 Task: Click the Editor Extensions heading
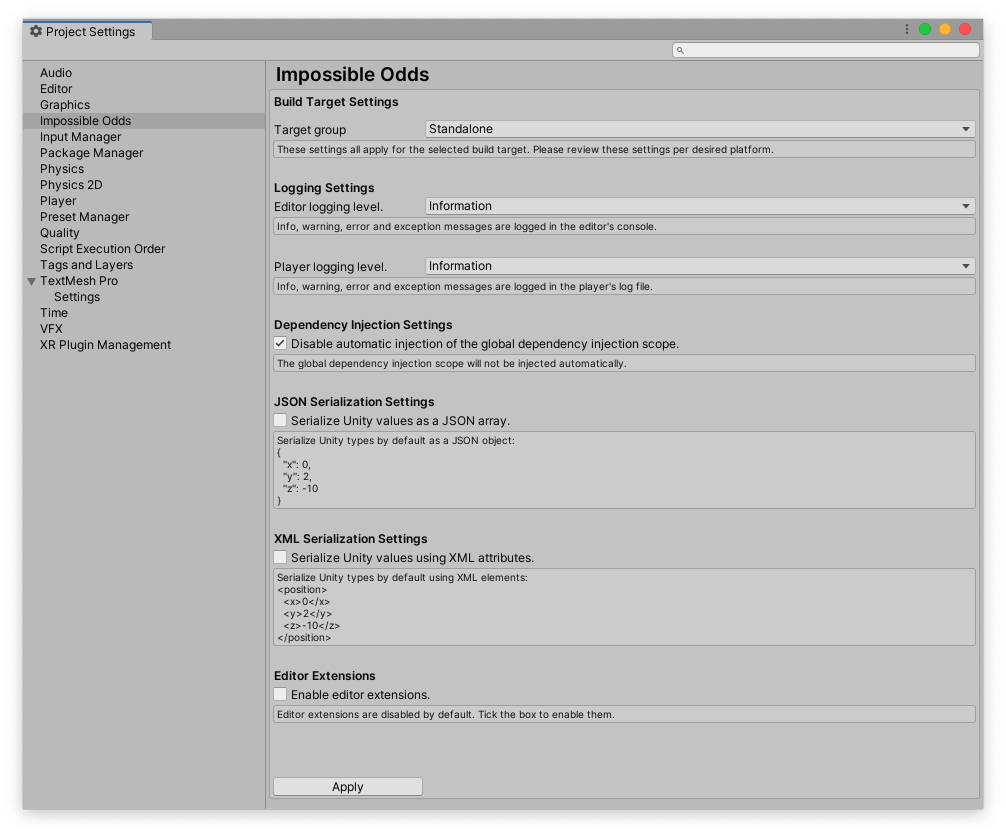click(x=325, y=676)
